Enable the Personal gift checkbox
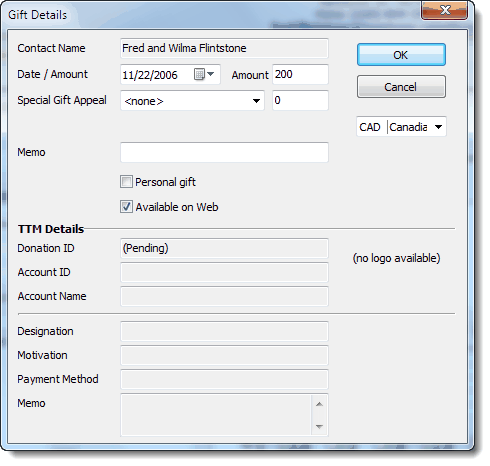490x466 pixels. coord(126,182)
